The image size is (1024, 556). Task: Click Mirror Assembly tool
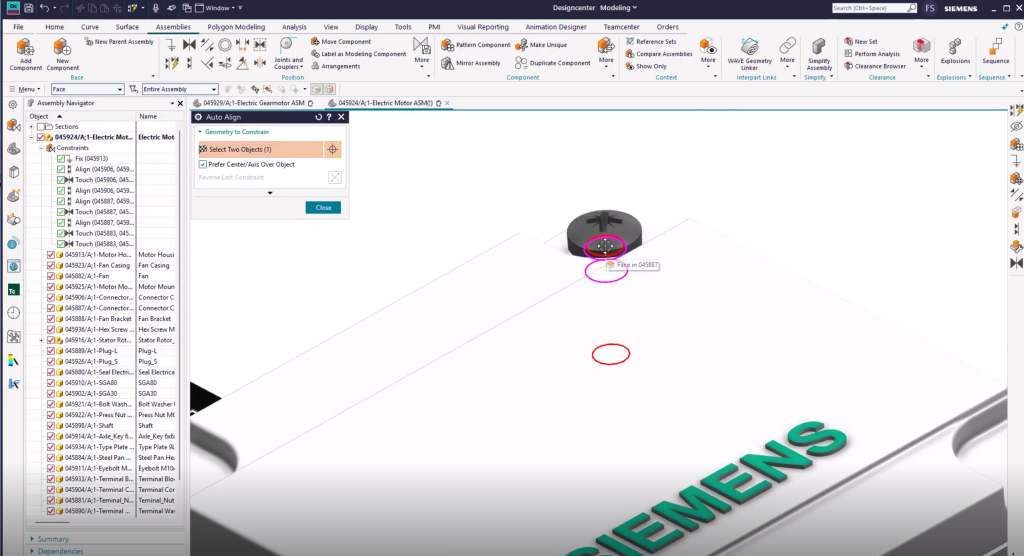pyautogui.click(x=471, y=63)
